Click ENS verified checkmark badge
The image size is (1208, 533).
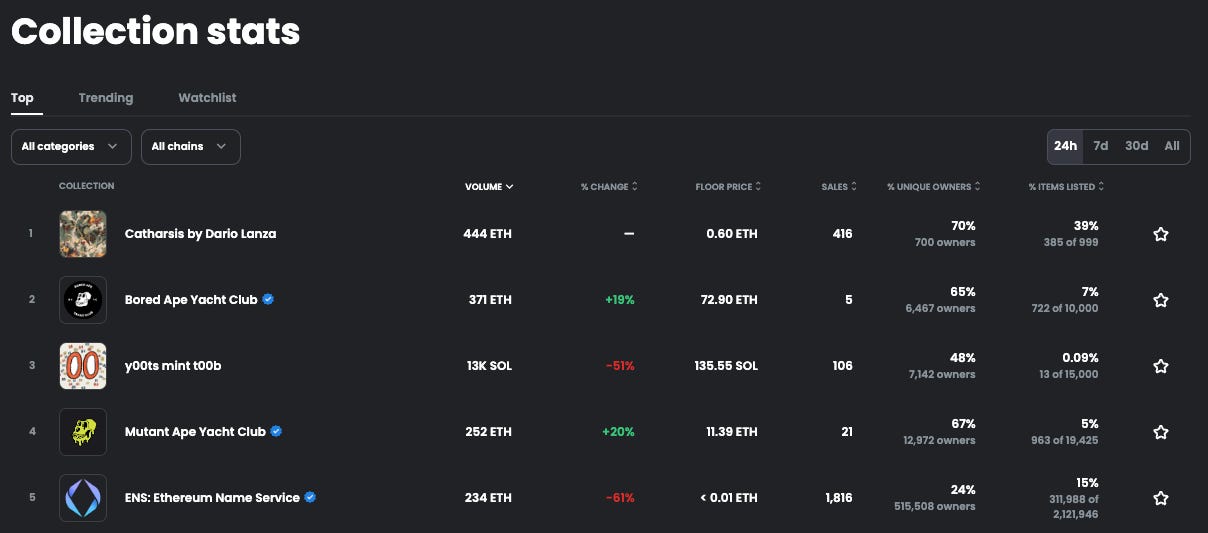click(x=310, y=497)
